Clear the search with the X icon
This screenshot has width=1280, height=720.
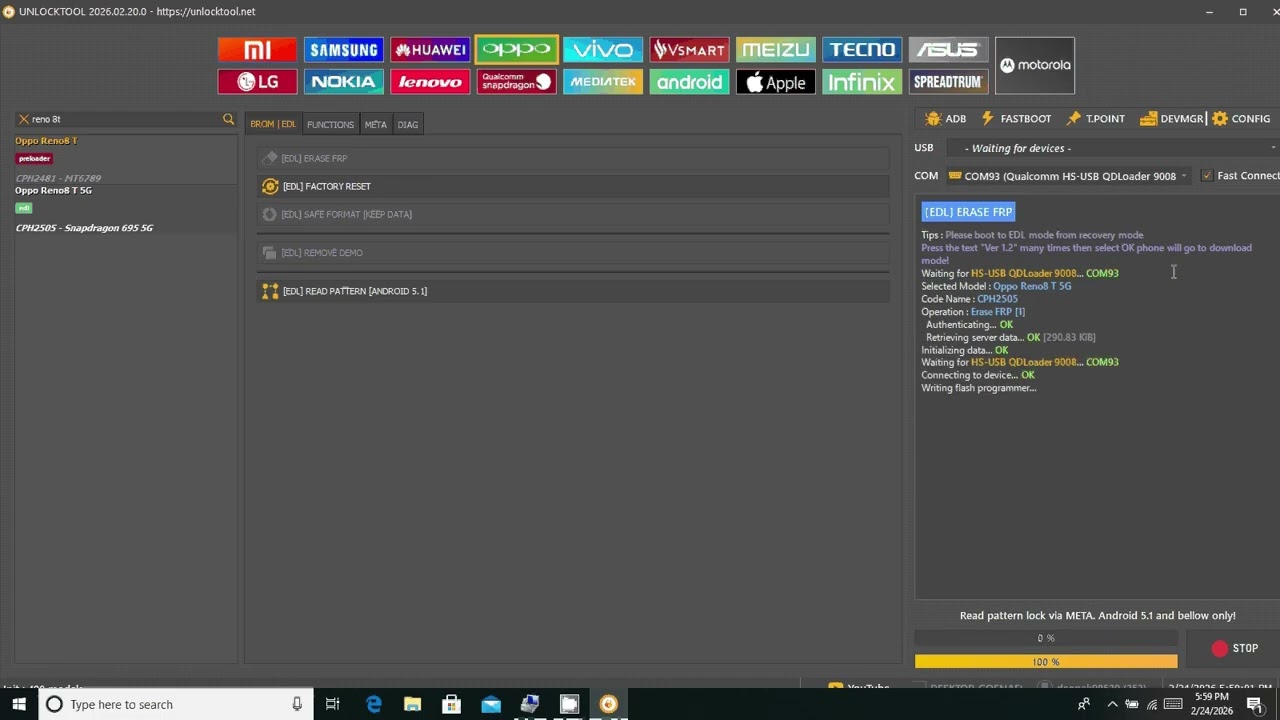[24, 119]
